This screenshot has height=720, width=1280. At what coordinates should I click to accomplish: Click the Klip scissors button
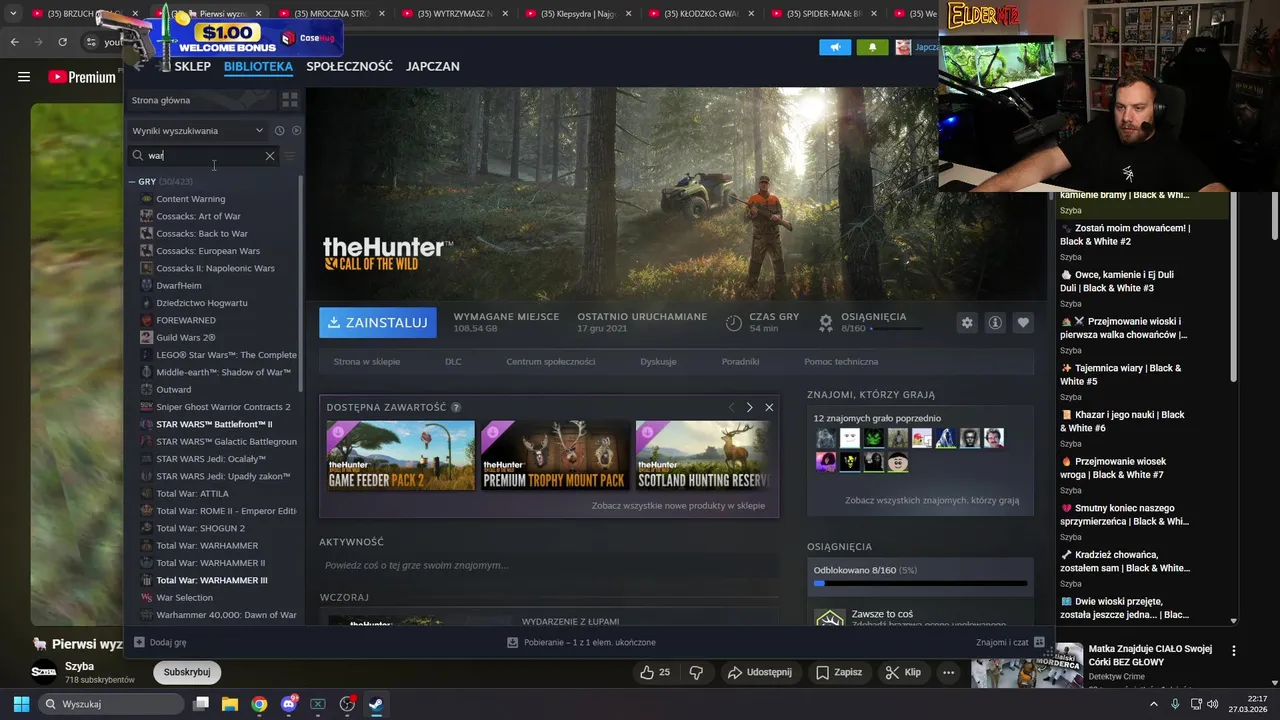coord(903,673)
